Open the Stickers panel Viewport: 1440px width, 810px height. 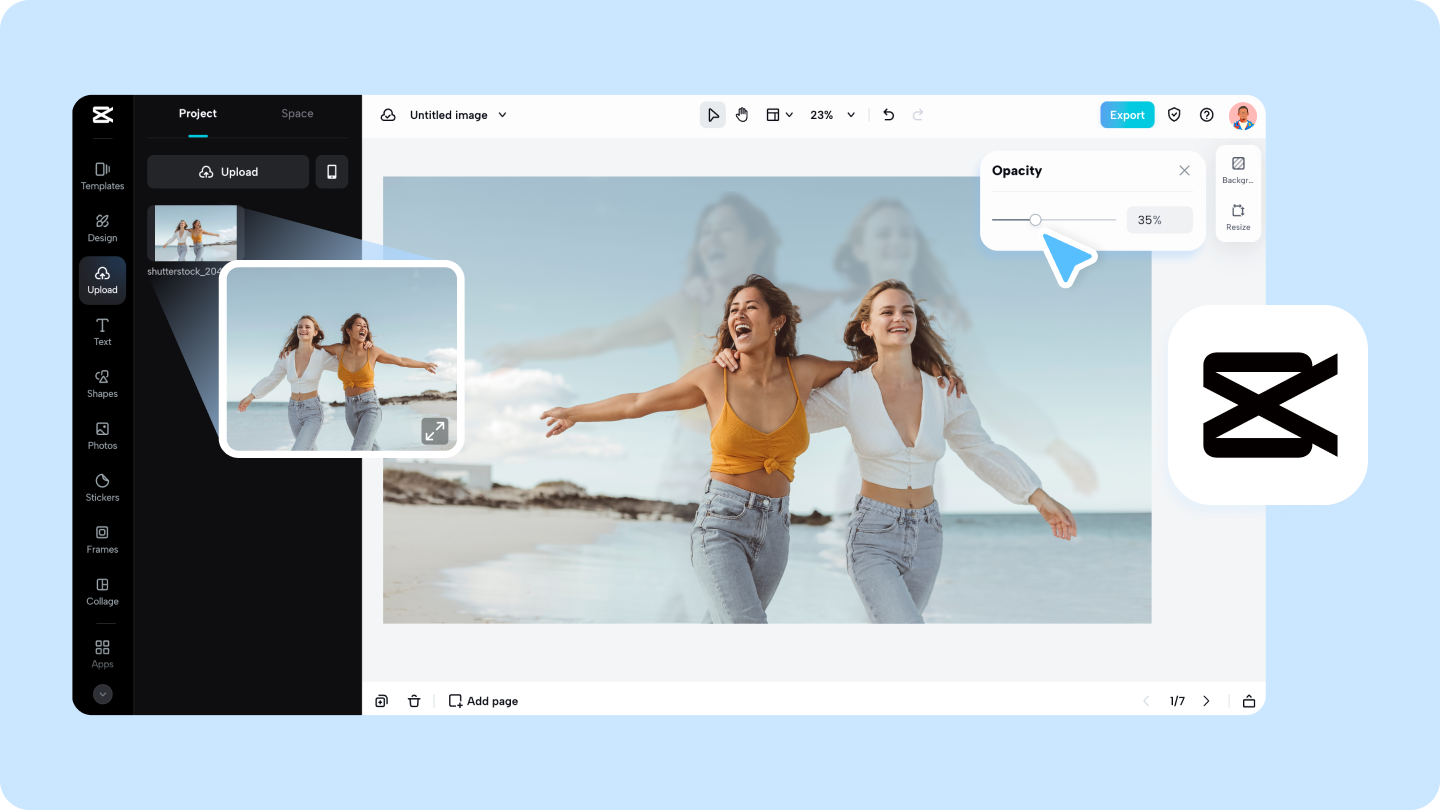pyautogui.click(x=102, y=488)
